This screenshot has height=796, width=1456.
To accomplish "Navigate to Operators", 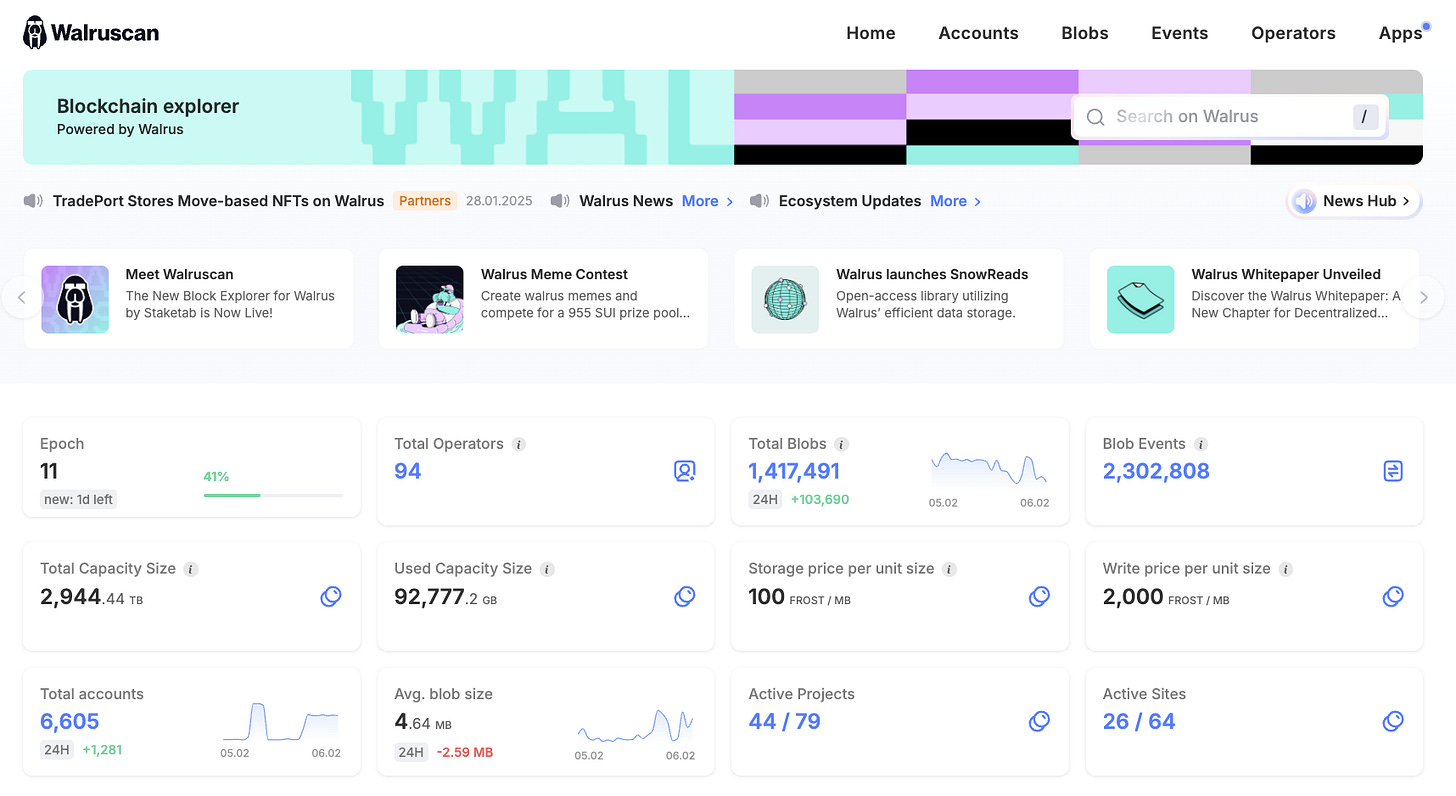I will point(1293,33).
